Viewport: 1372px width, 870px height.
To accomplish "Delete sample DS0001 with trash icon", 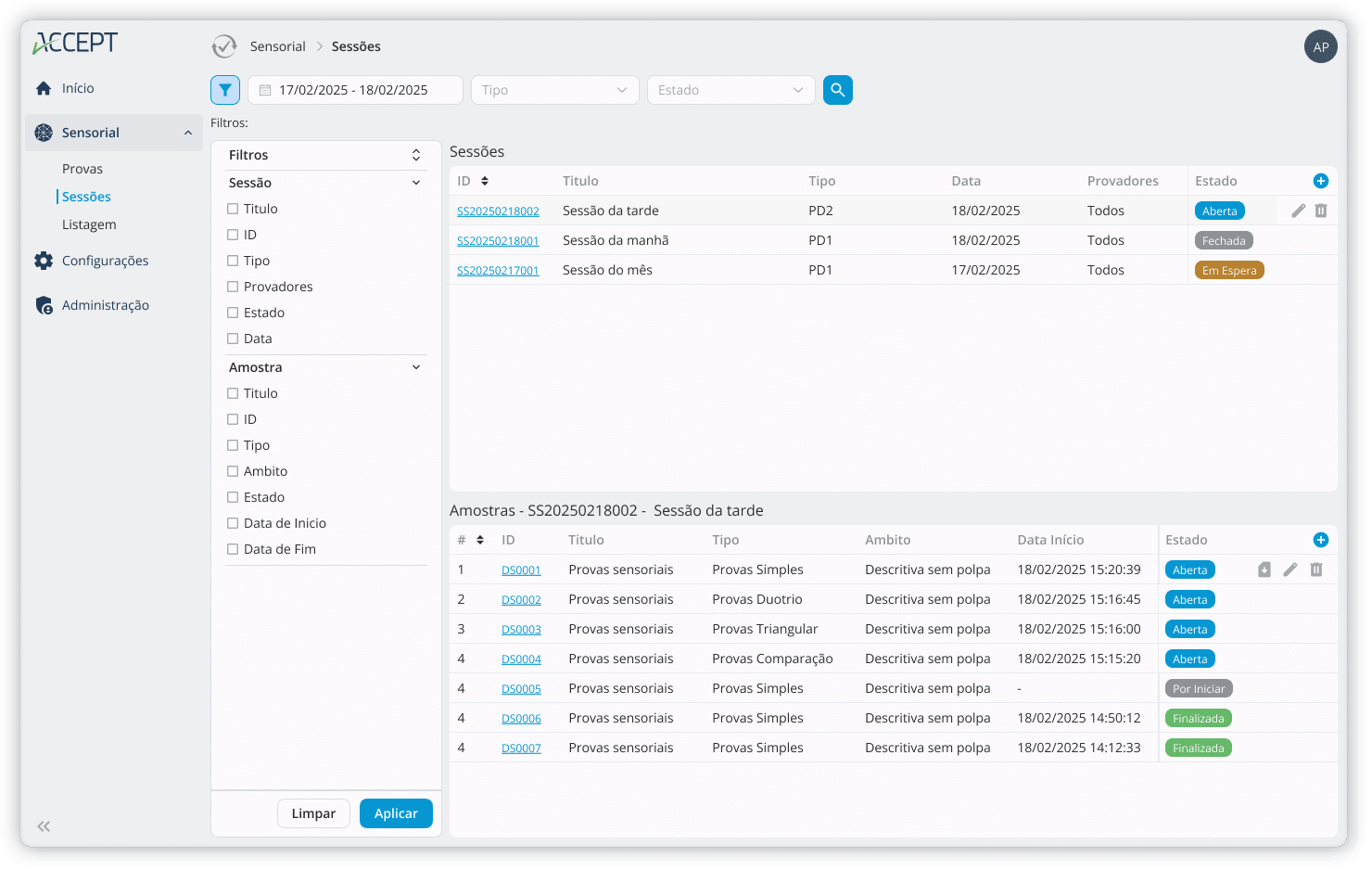I will pyautogui.click(x=1315, y=569).
